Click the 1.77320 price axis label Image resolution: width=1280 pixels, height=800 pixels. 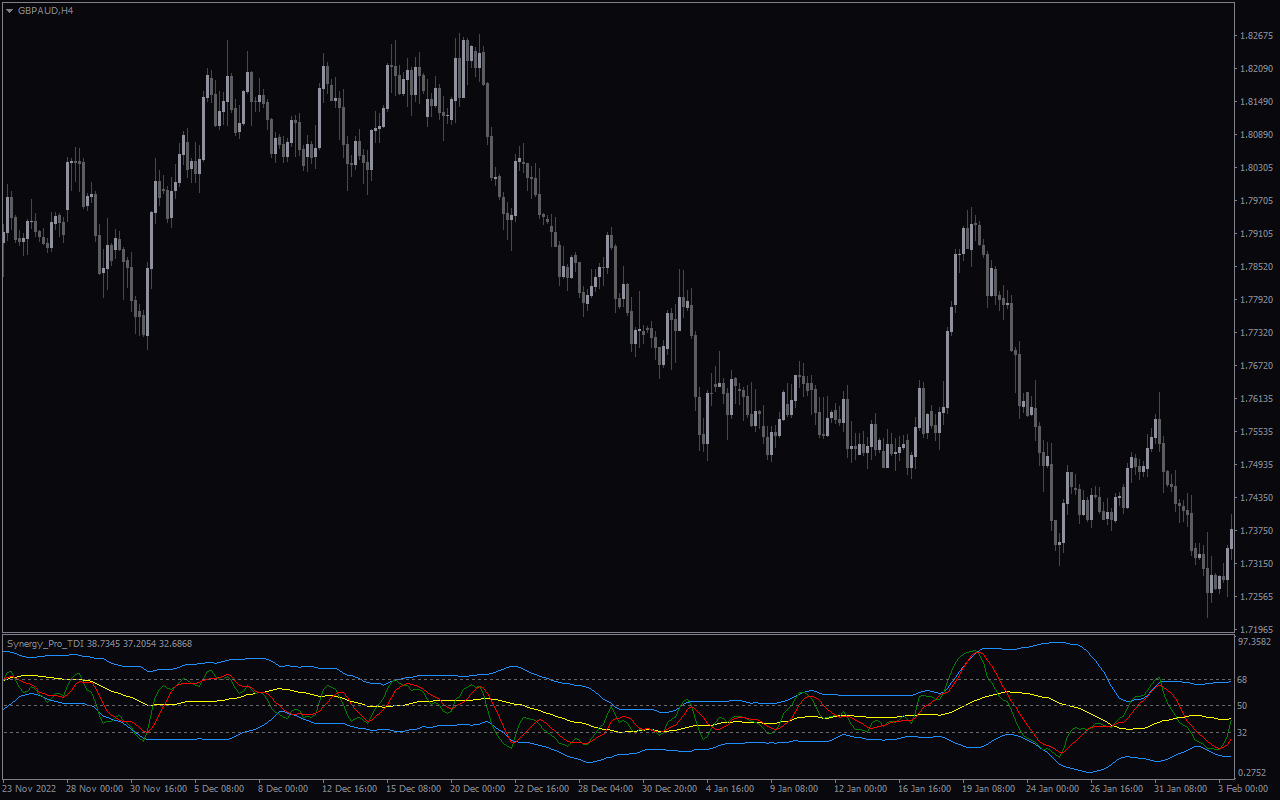(x=1255, y=333)
